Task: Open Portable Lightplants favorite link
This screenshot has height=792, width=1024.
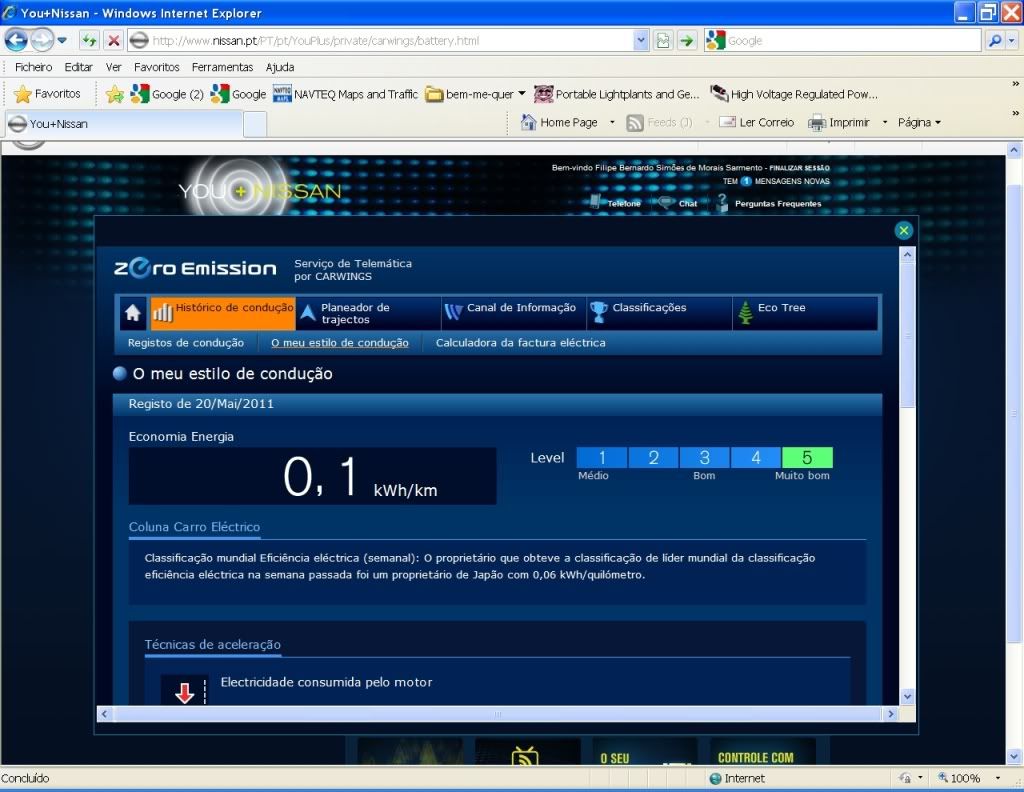Action: pos(616,94)
